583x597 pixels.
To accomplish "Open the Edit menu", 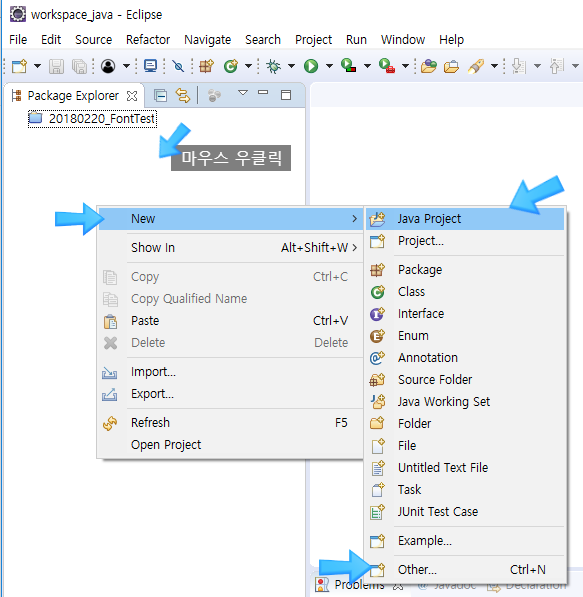I will [x=51, y=40].
